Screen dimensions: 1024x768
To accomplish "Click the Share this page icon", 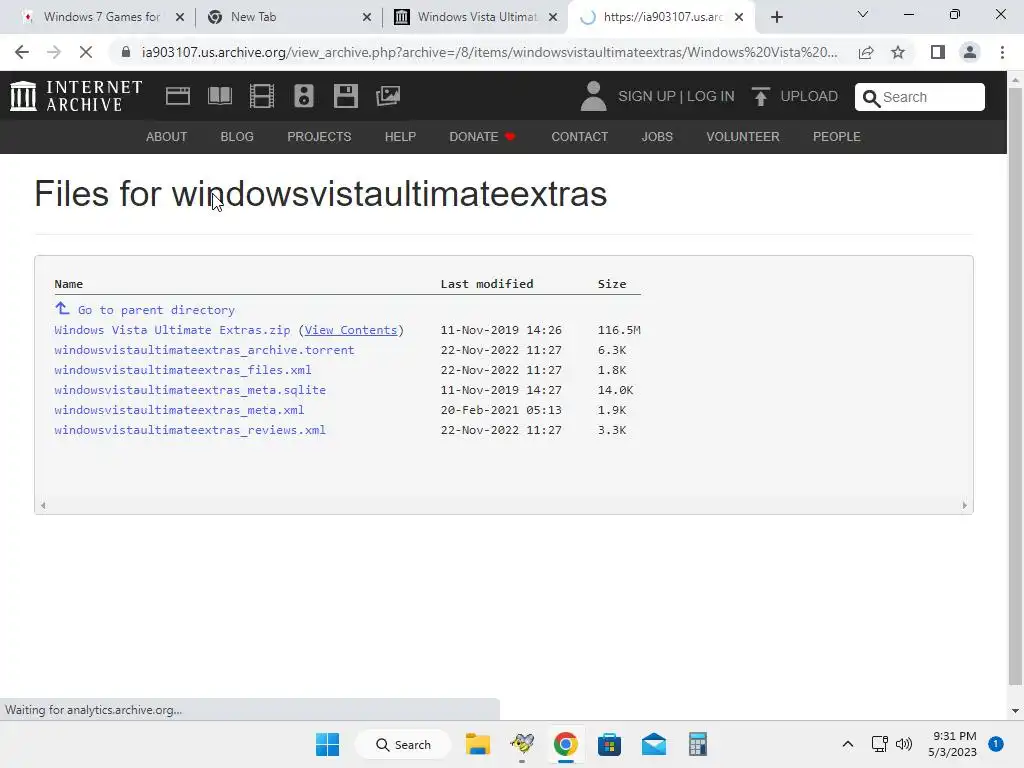I will 866,52.
